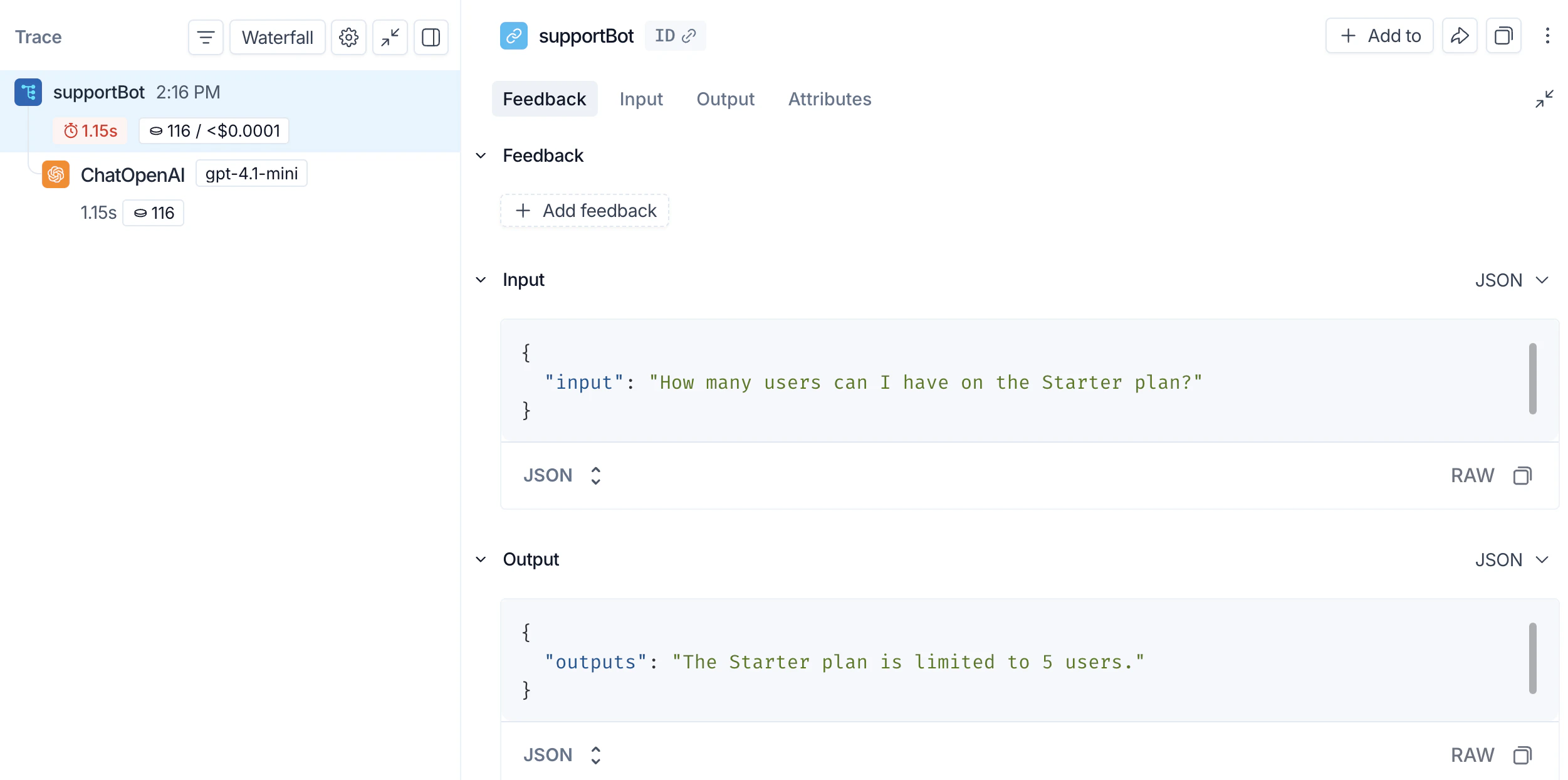Toggle the side panel layout icon
Image resolution: width=1568 pixels, height=780 pixels.
(431, 38)
